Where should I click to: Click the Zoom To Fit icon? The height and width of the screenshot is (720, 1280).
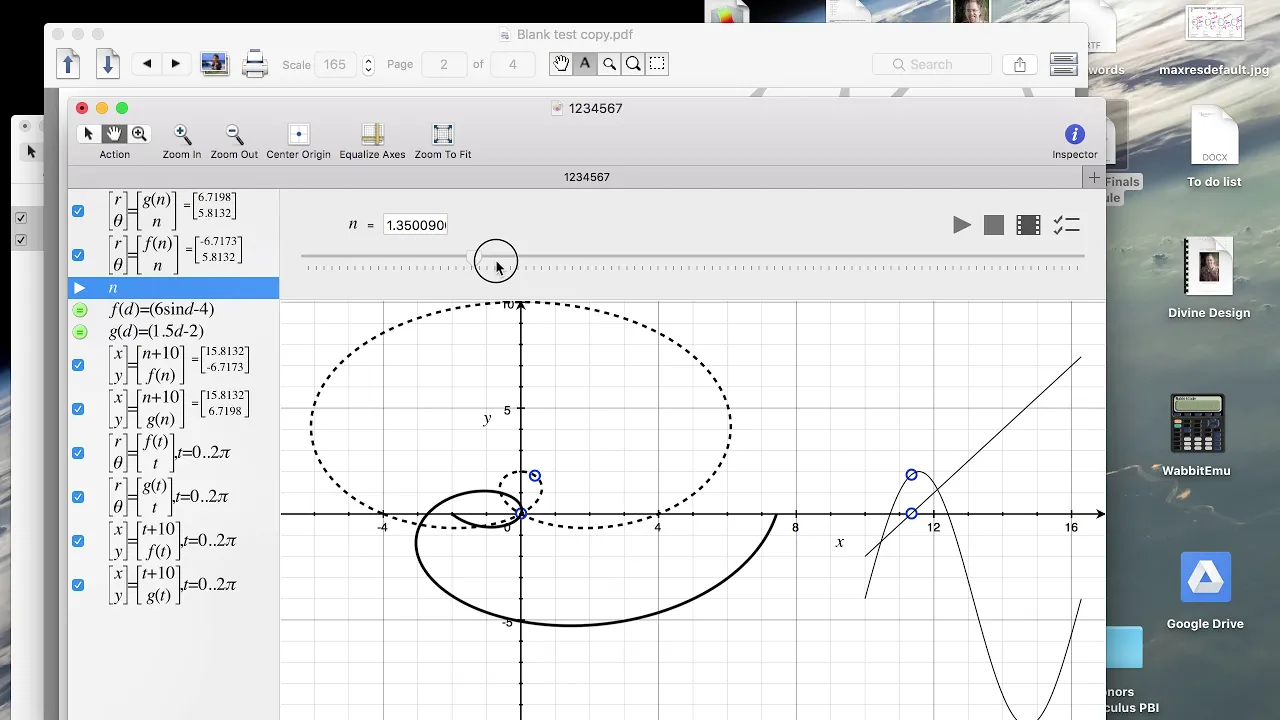(443, 134)
